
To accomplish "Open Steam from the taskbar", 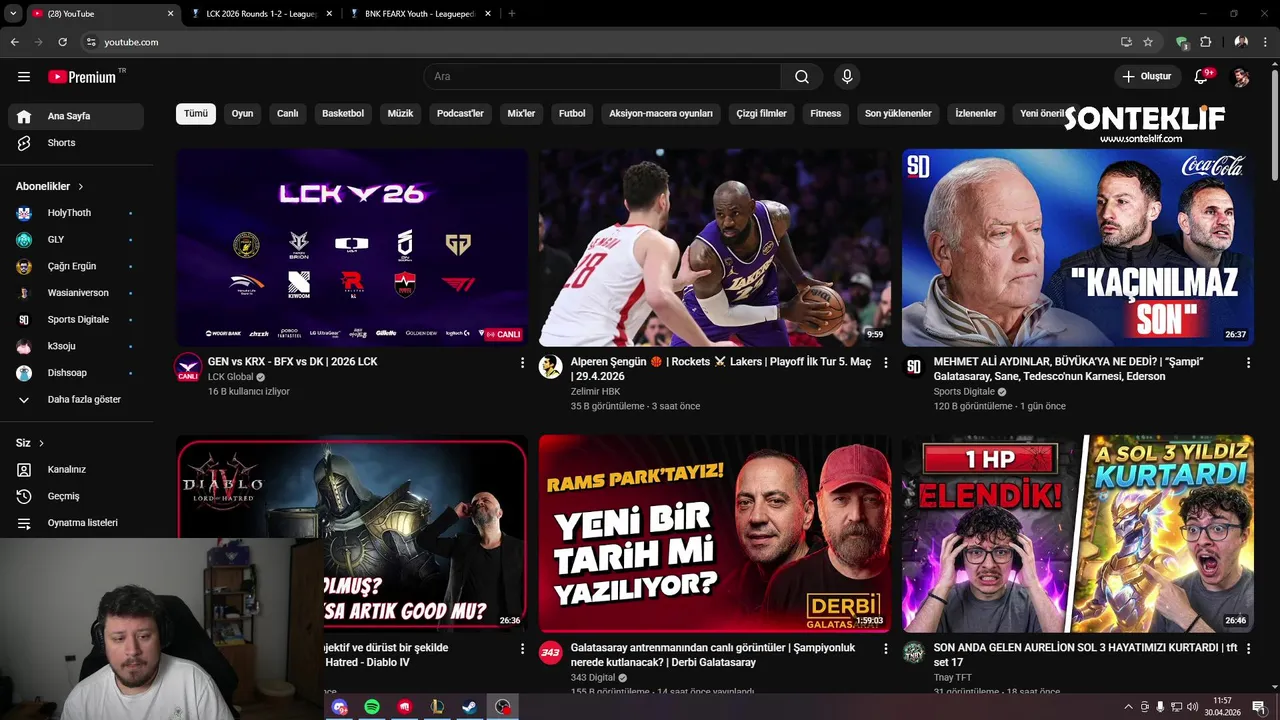I will (x=469, y=707).
